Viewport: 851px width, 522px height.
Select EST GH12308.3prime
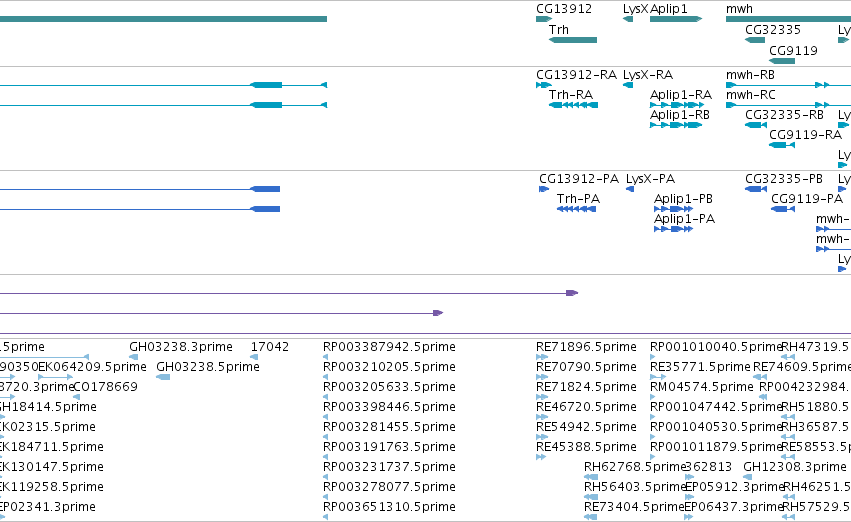pos(795,467)
